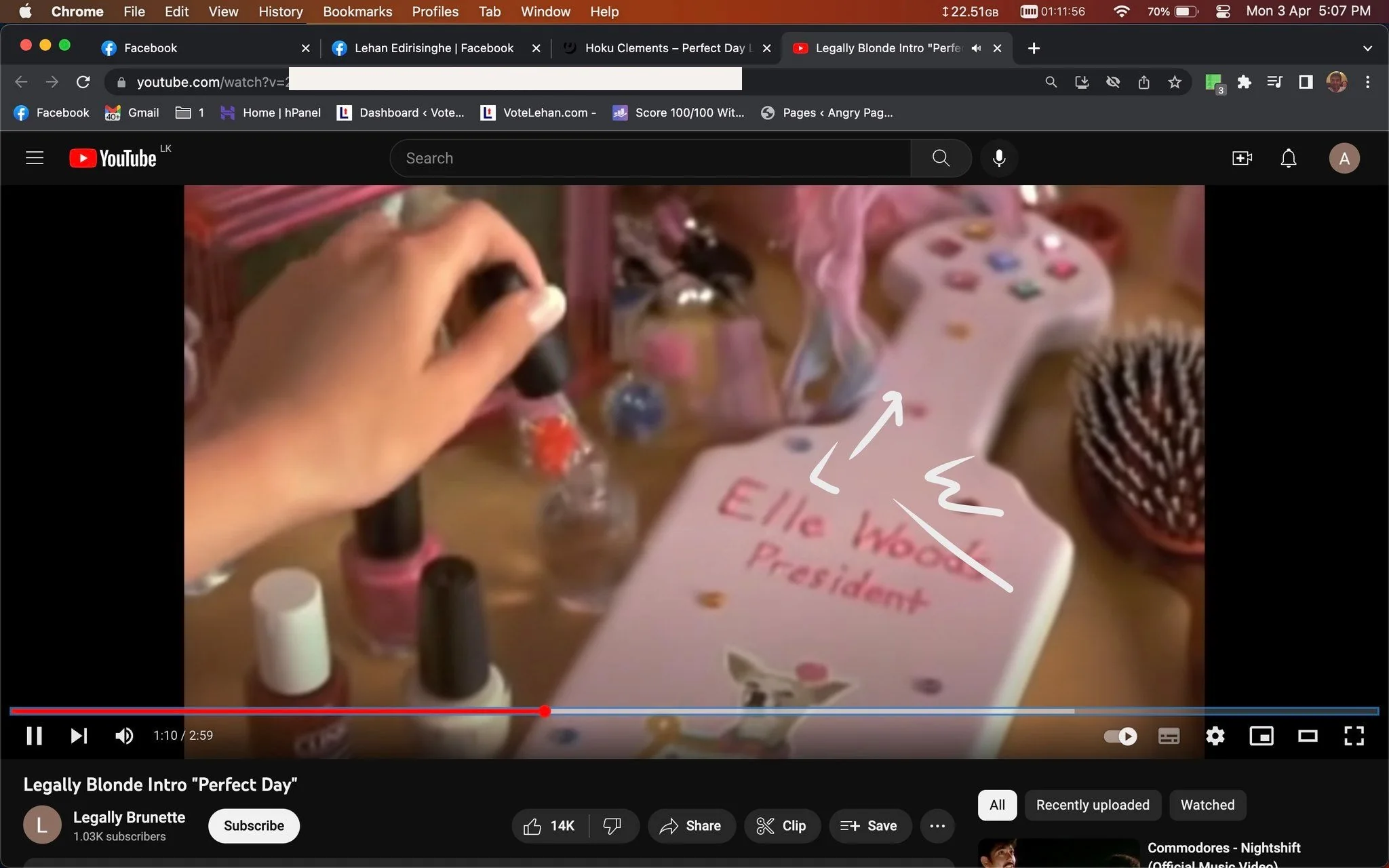This screenshot has width=1389, height=868.
Task: Select the Watched filter chip
Action: [x=1207, y=805]
